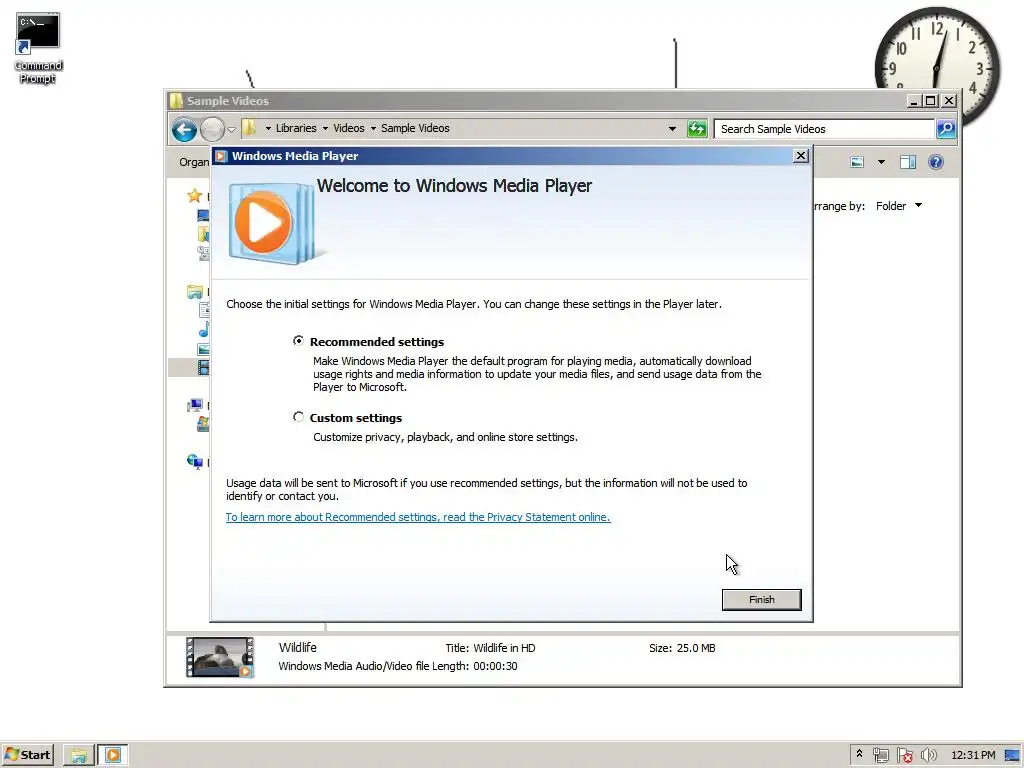Select the Recommended settings radio button
The width and height of the screenshot is (1024, 768).
(298, 341)
